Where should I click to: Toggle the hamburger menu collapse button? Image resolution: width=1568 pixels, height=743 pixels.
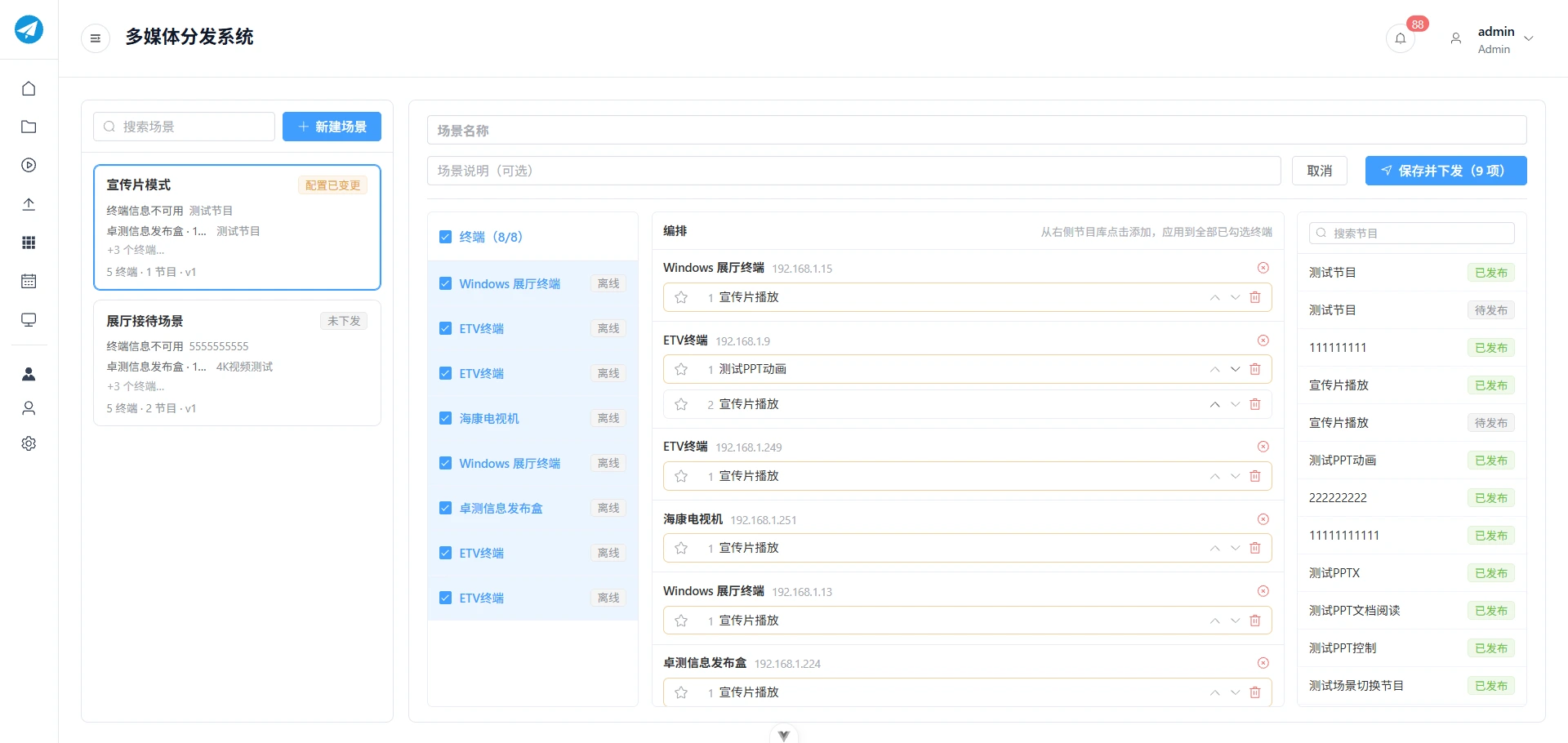96,38
